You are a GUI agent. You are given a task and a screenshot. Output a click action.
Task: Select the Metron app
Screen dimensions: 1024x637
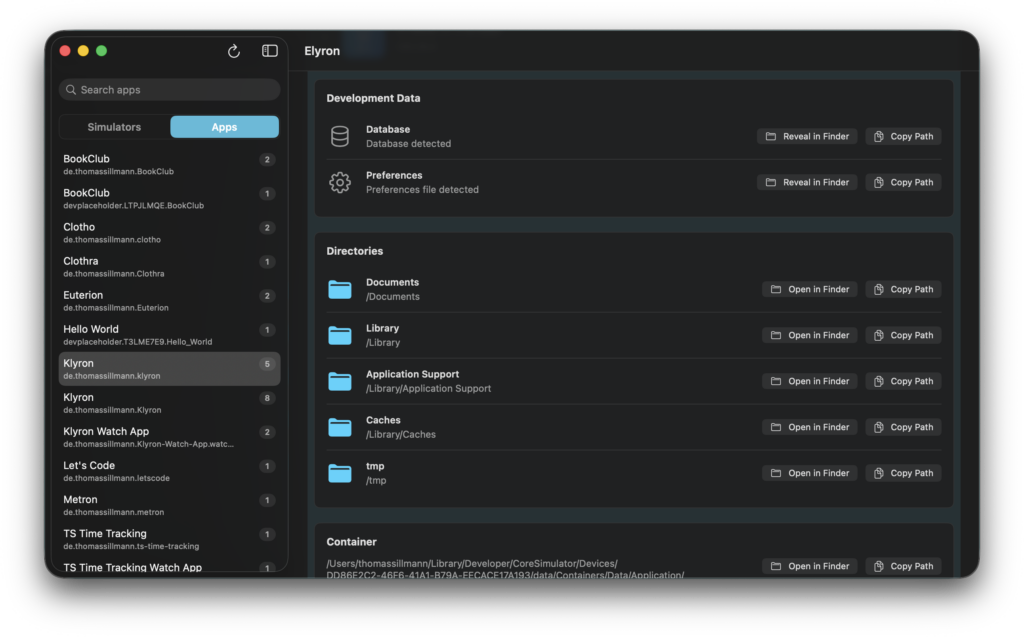[169, 505]
